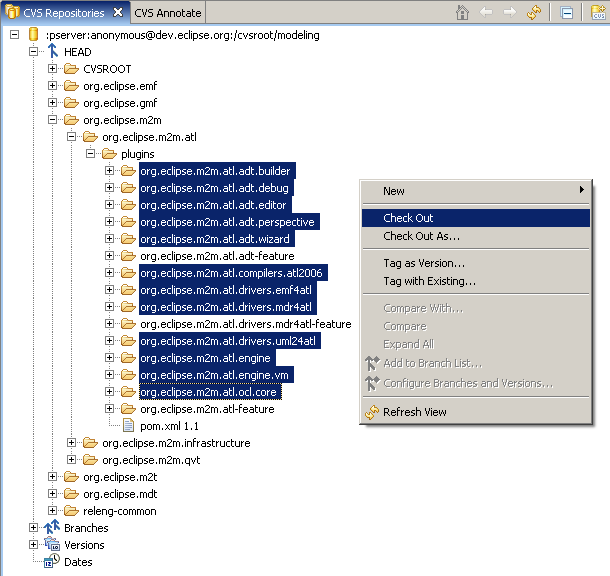
Task: Click the disabled Compare With... entry
Action: coord(475,308)
